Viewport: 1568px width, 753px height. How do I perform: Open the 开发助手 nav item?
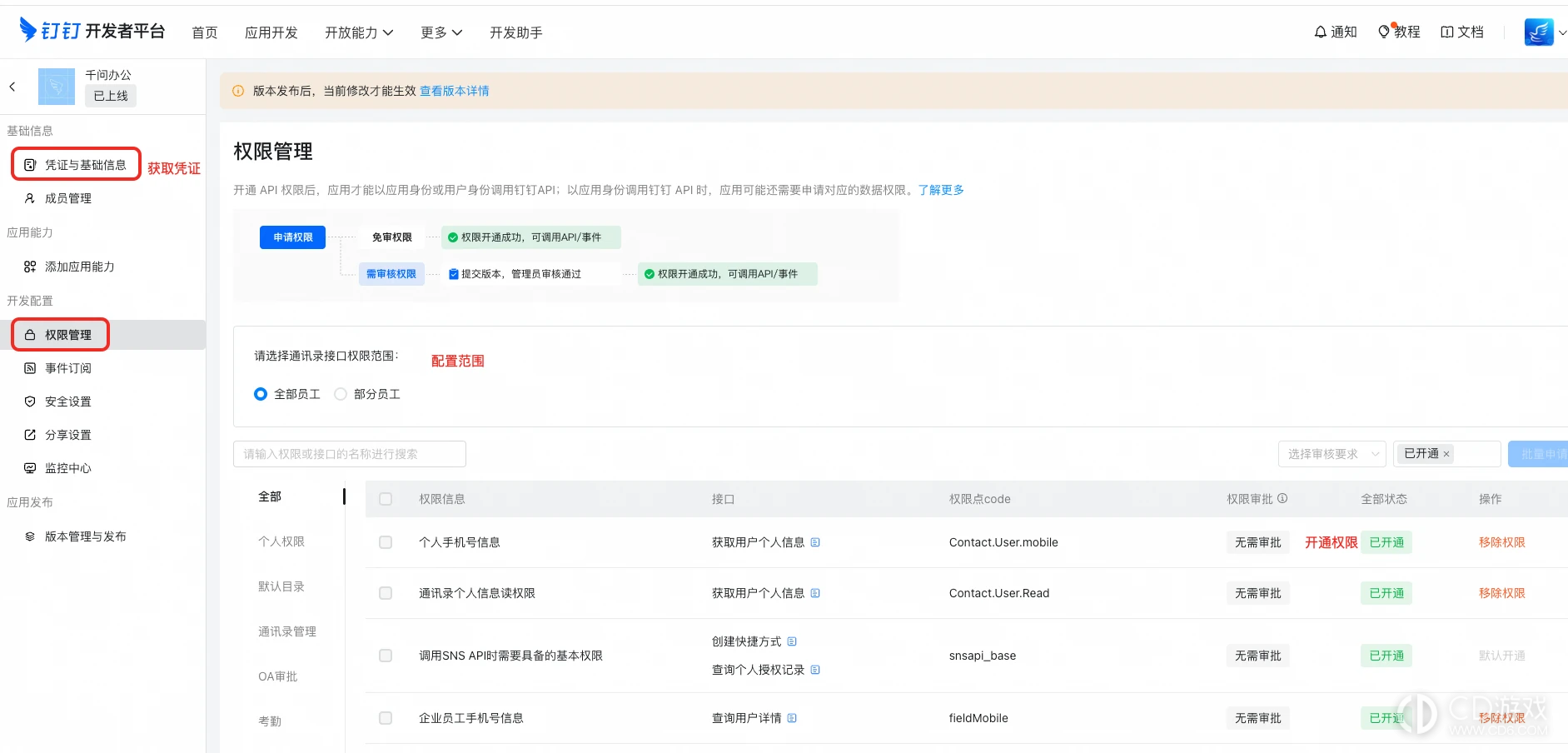click(x=516, y=32)
